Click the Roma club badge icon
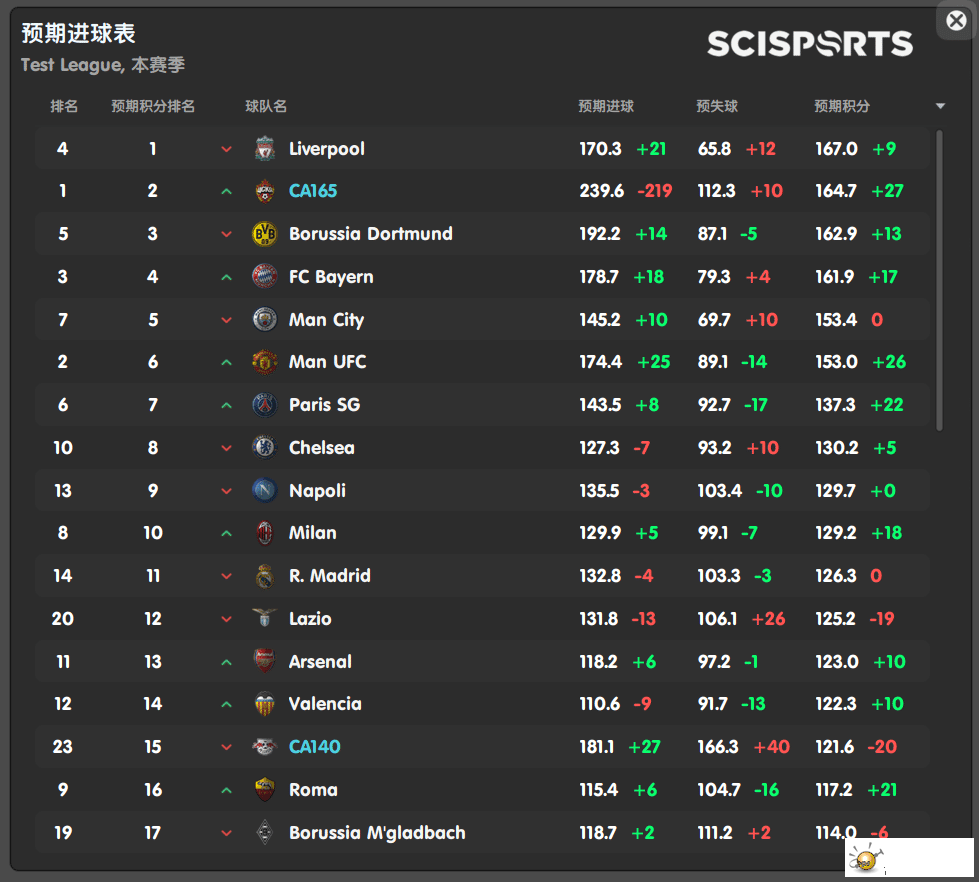Viewport: 979px width, 882px height. click(264, 790)
